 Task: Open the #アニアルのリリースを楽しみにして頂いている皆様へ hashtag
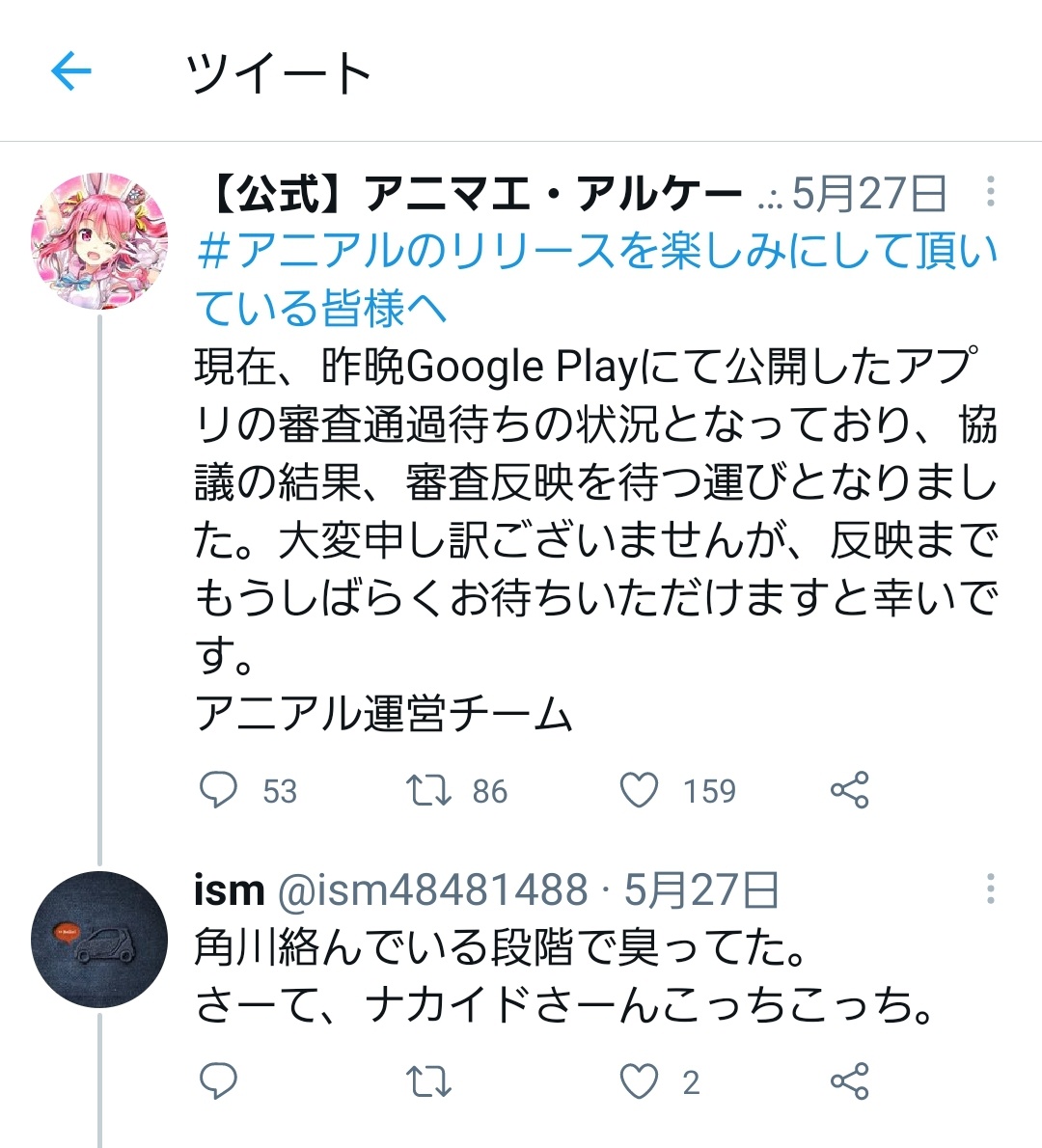pos(596,279)
